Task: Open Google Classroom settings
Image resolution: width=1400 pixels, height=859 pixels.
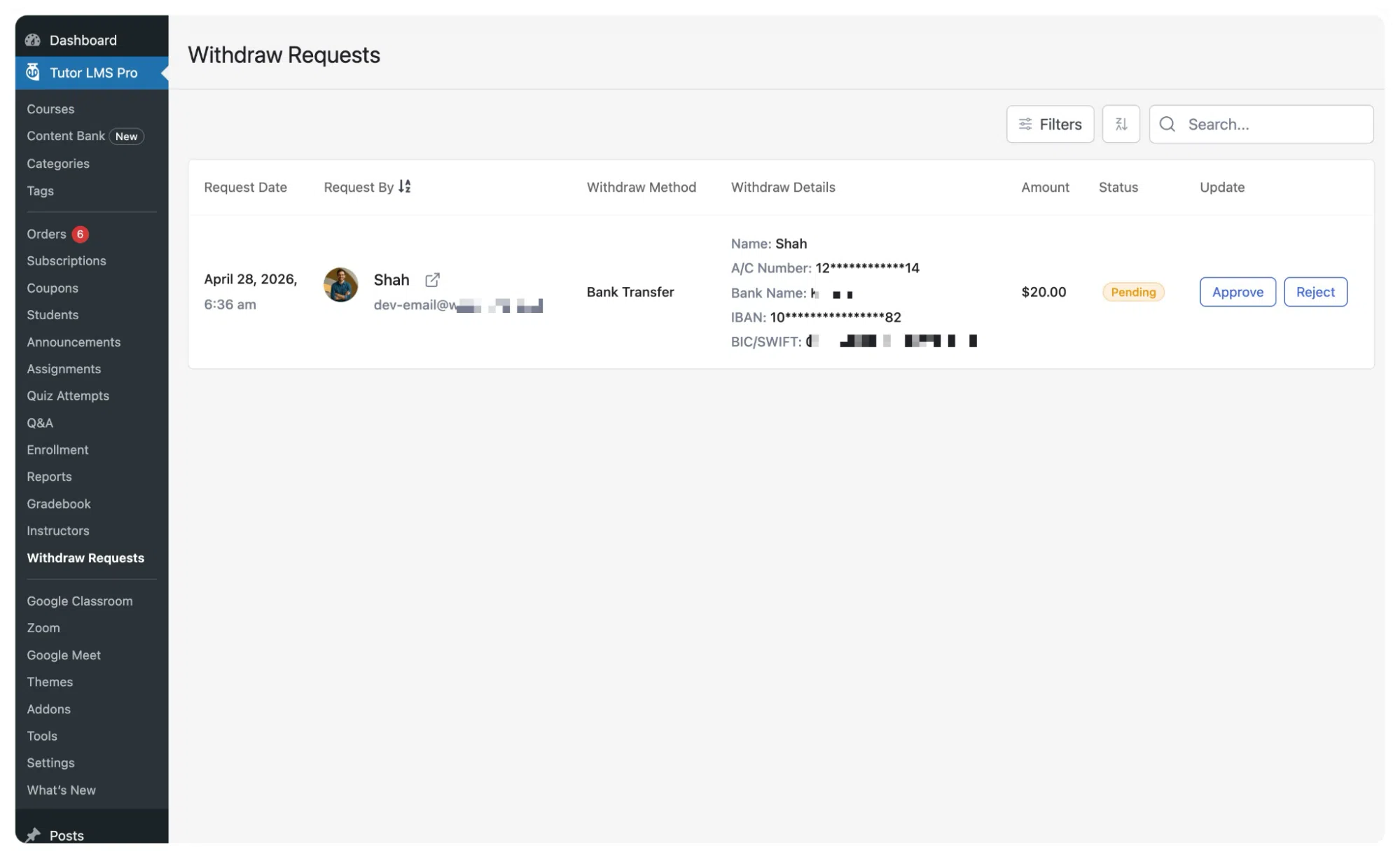Action: pos(80,601)
